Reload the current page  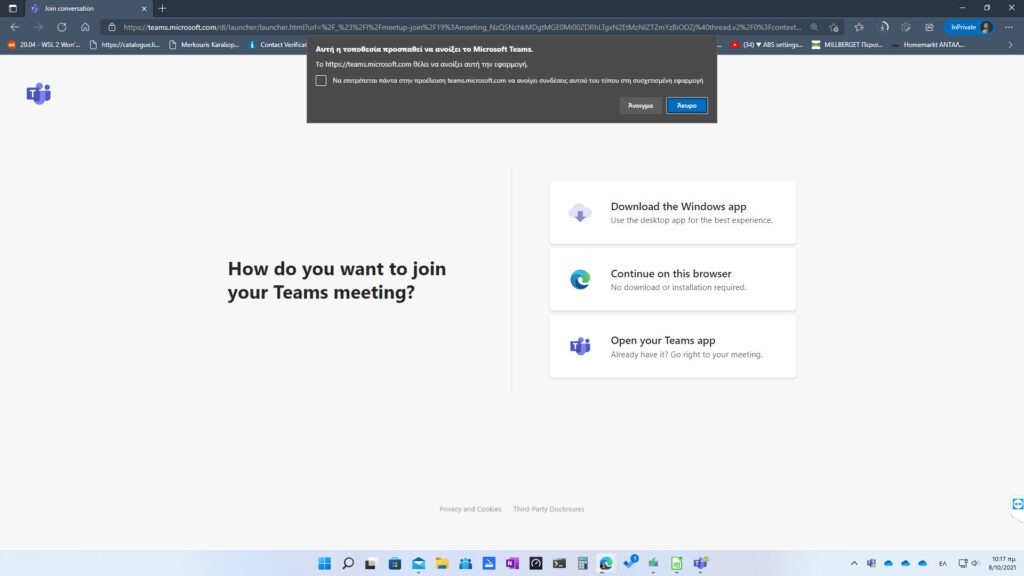[61, 27]
